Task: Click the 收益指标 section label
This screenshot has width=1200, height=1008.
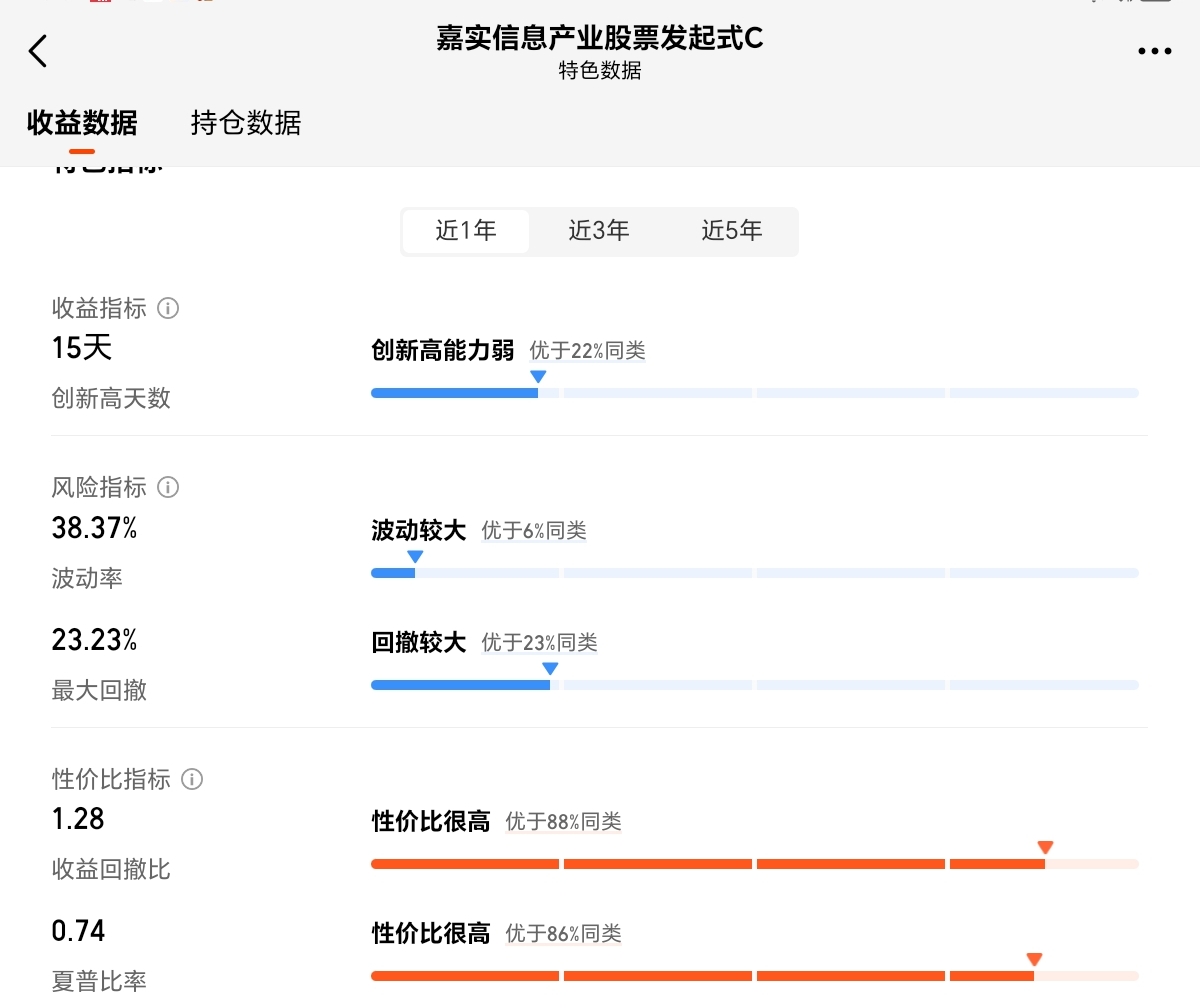Action: tap(99, 308)
